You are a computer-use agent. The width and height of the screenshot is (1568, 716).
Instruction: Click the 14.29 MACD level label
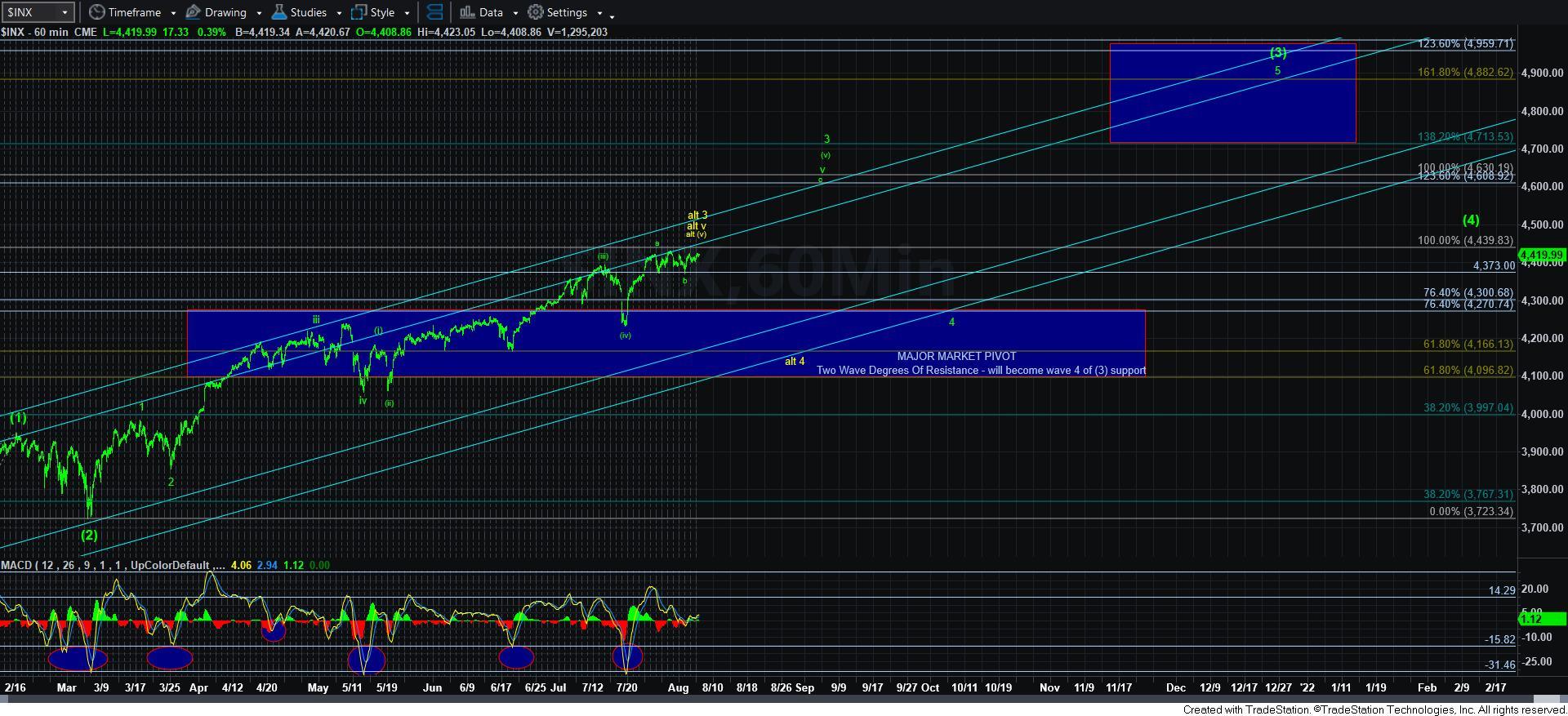coord(1502,590)
